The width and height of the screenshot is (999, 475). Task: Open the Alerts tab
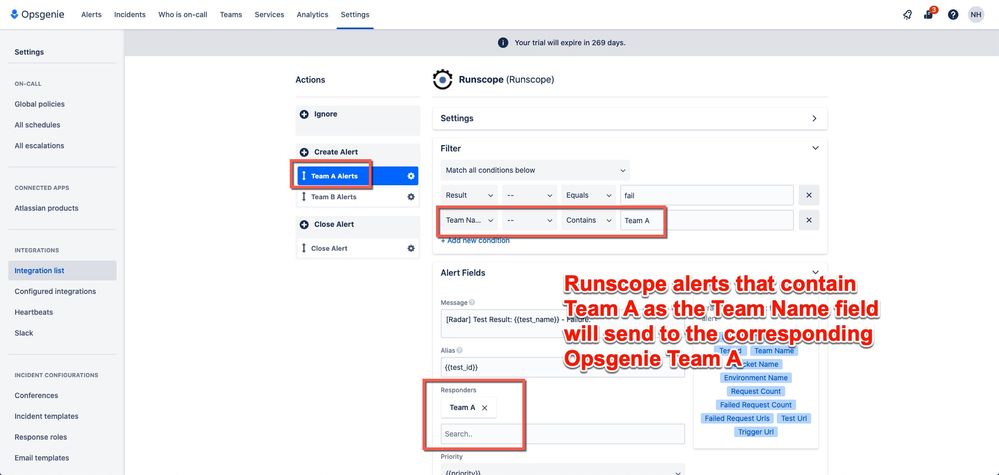click(x=91, y=15)
